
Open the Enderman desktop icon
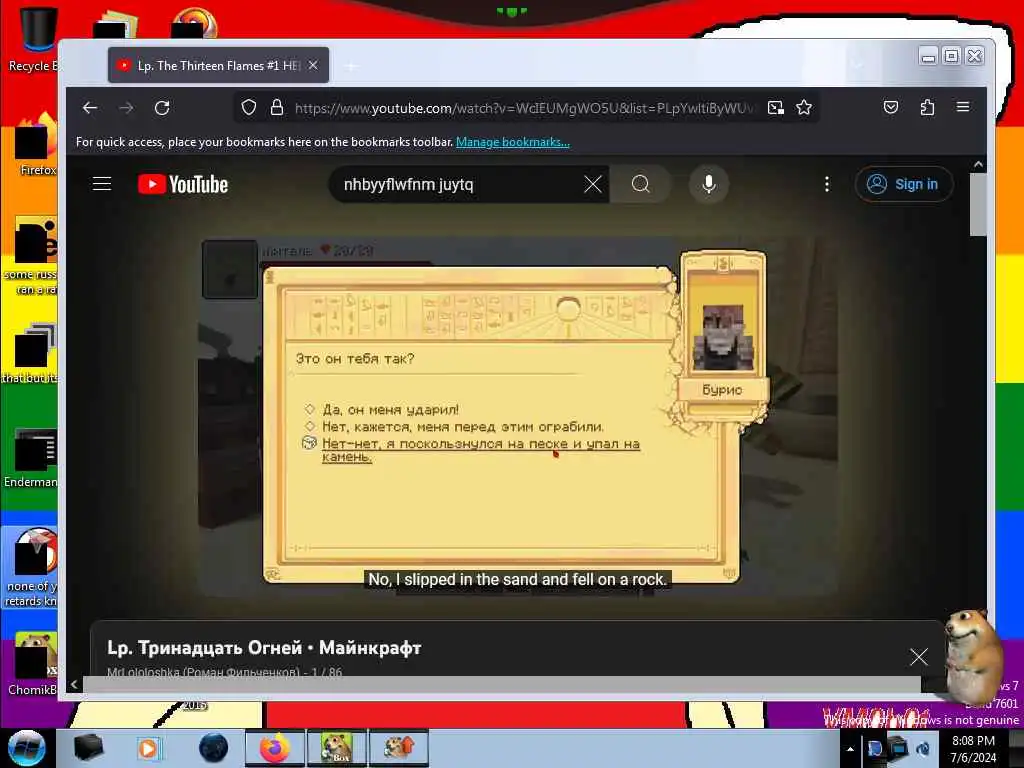point(33,457)
